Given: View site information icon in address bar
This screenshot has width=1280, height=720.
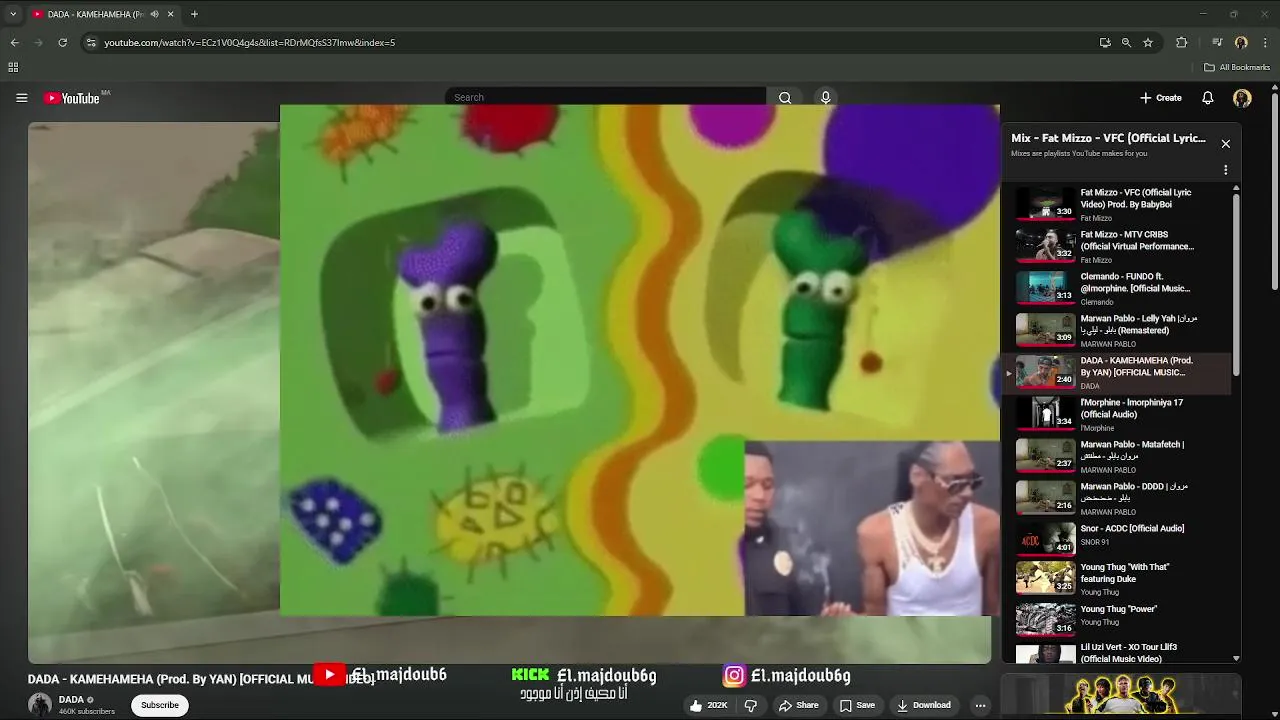Looking at the screenshot, I should point(91,43).
